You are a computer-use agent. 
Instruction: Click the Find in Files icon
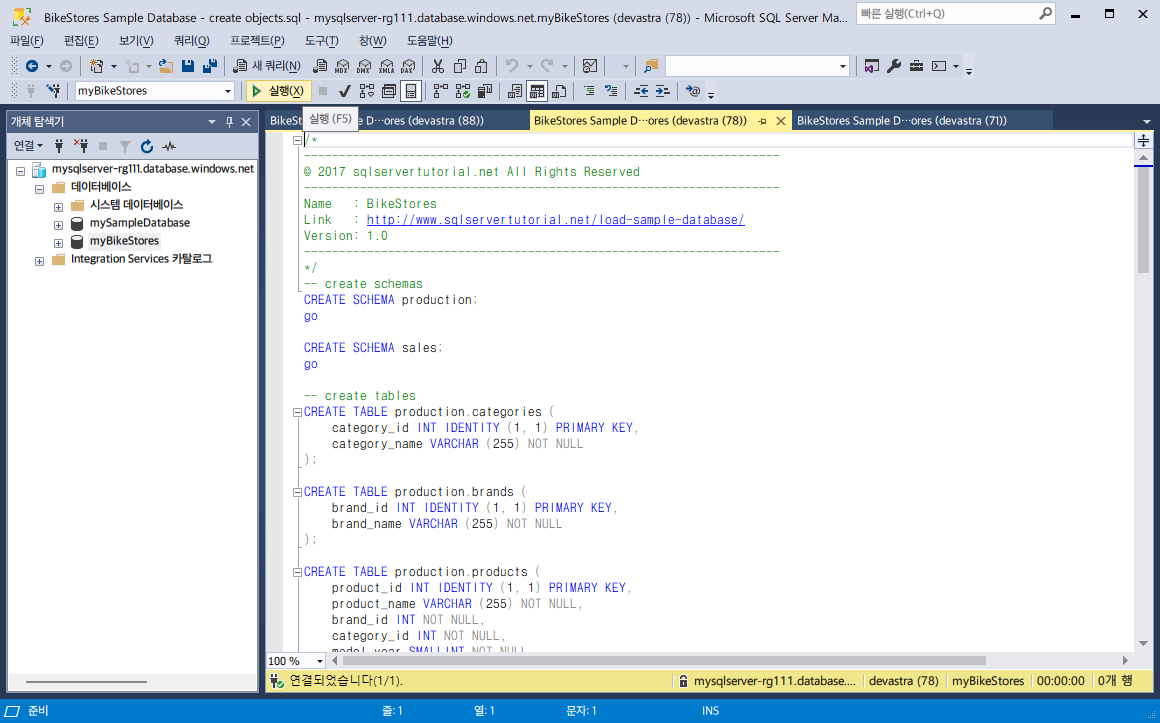(650, 67)
